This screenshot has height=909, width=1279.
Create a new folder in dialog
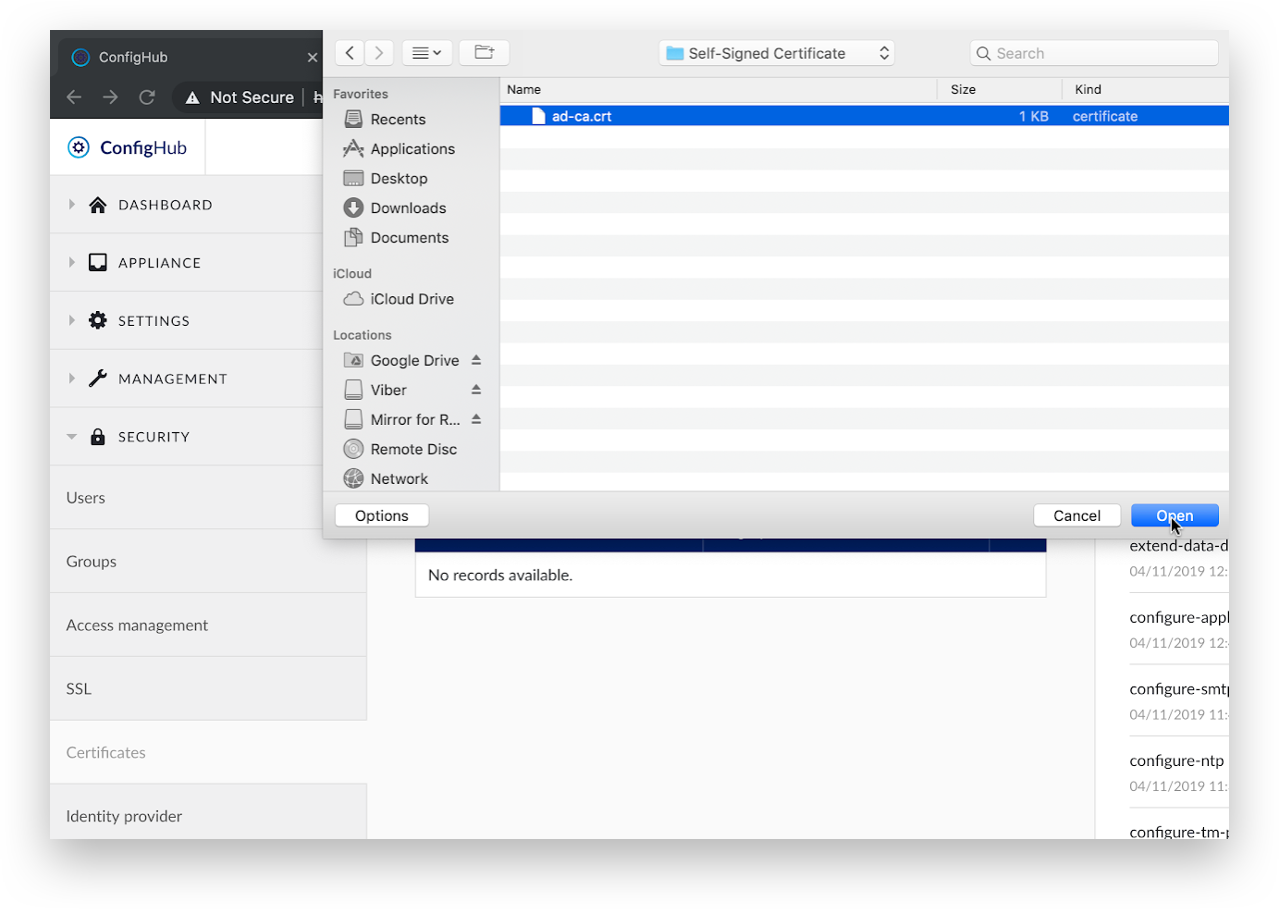pyautogui.click(x=484, y=53)
